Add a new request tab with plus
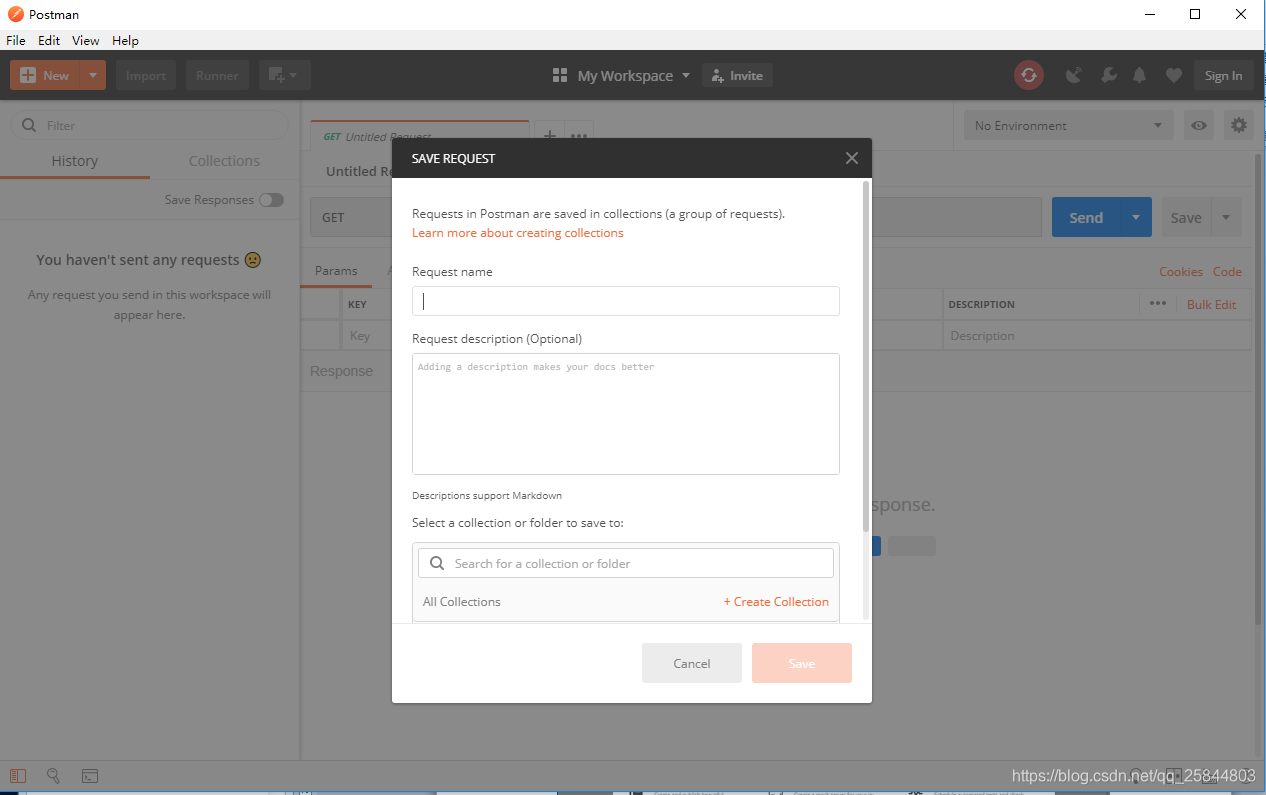Viewport: 1266px width, 795px height. click(549, 135)
